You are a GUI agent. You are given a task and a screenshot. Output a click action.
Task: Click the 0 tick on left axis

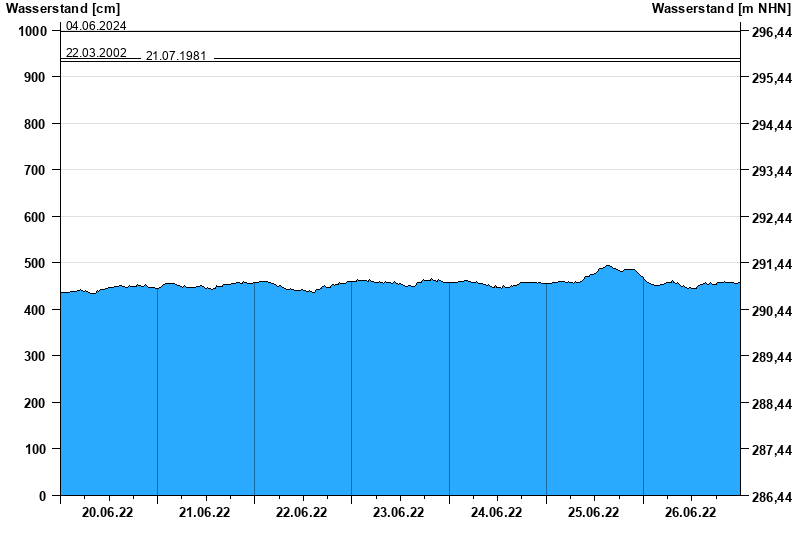tap(42, 496)
